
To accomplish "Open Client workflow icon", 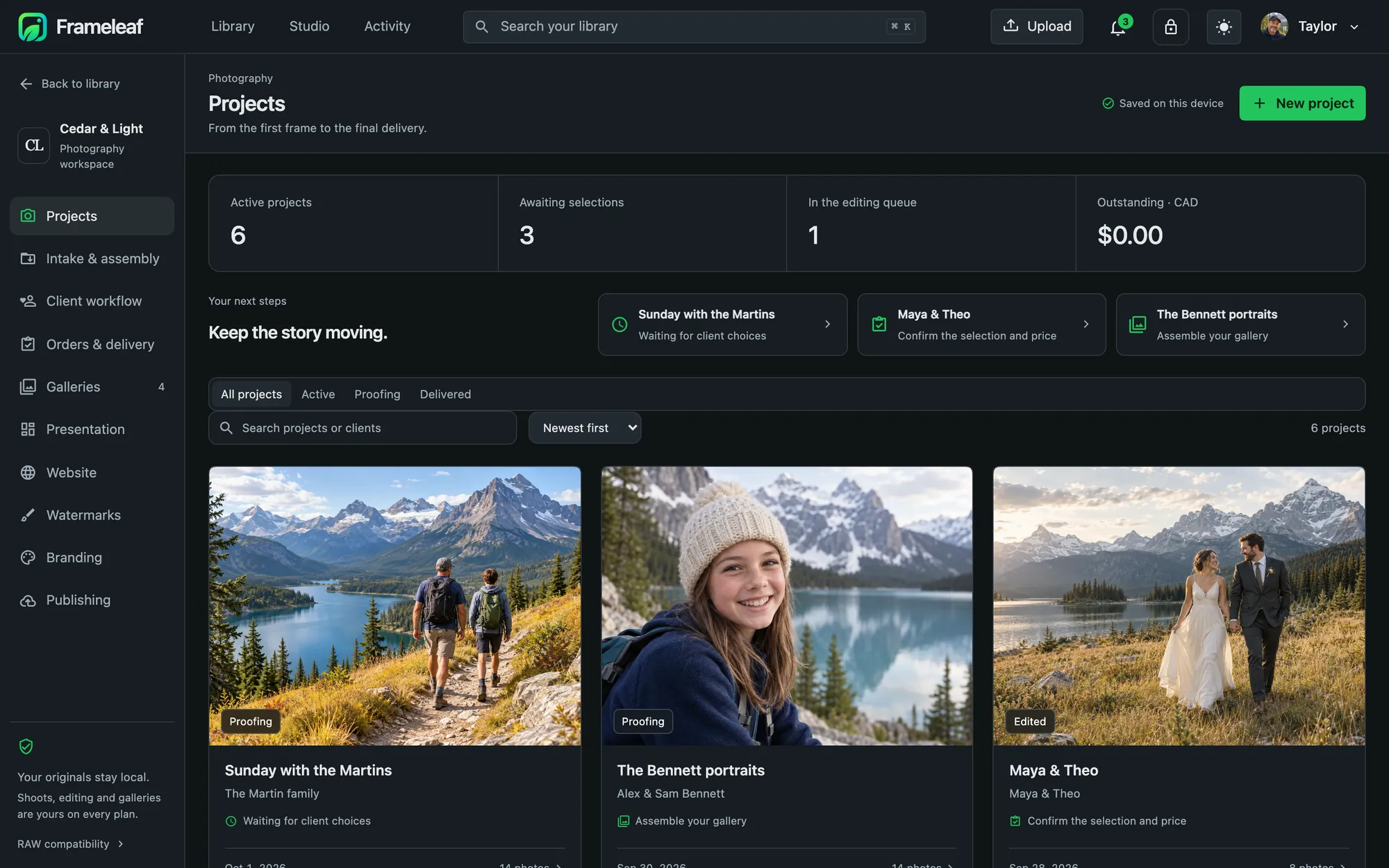I will pyautogui.click(x=28, y=301).
